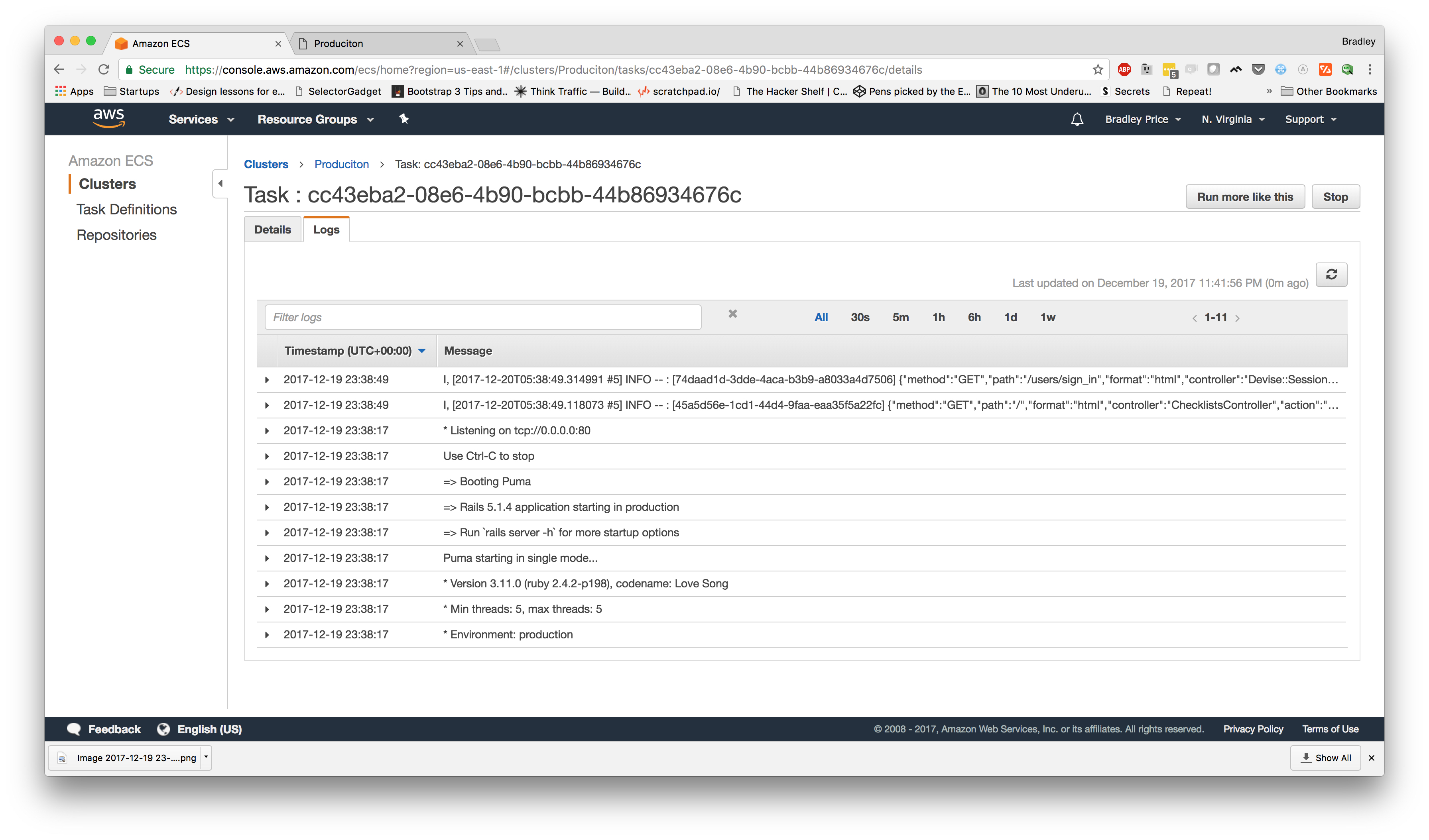Clear the log filter with the X icon
This screenshot has width=1429, height=840.
733,314
